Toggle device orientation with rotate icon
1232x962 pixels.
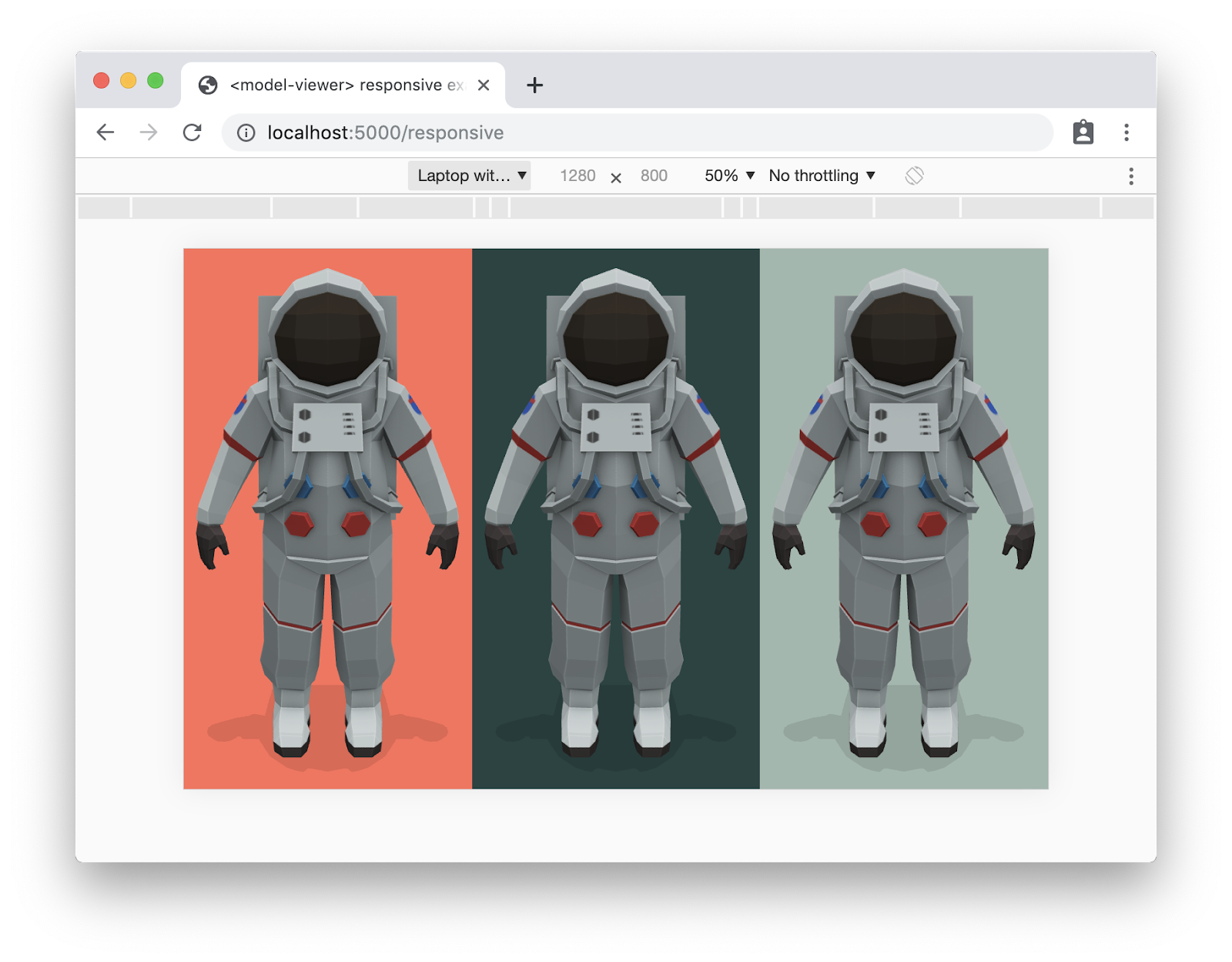click(914, 176)
